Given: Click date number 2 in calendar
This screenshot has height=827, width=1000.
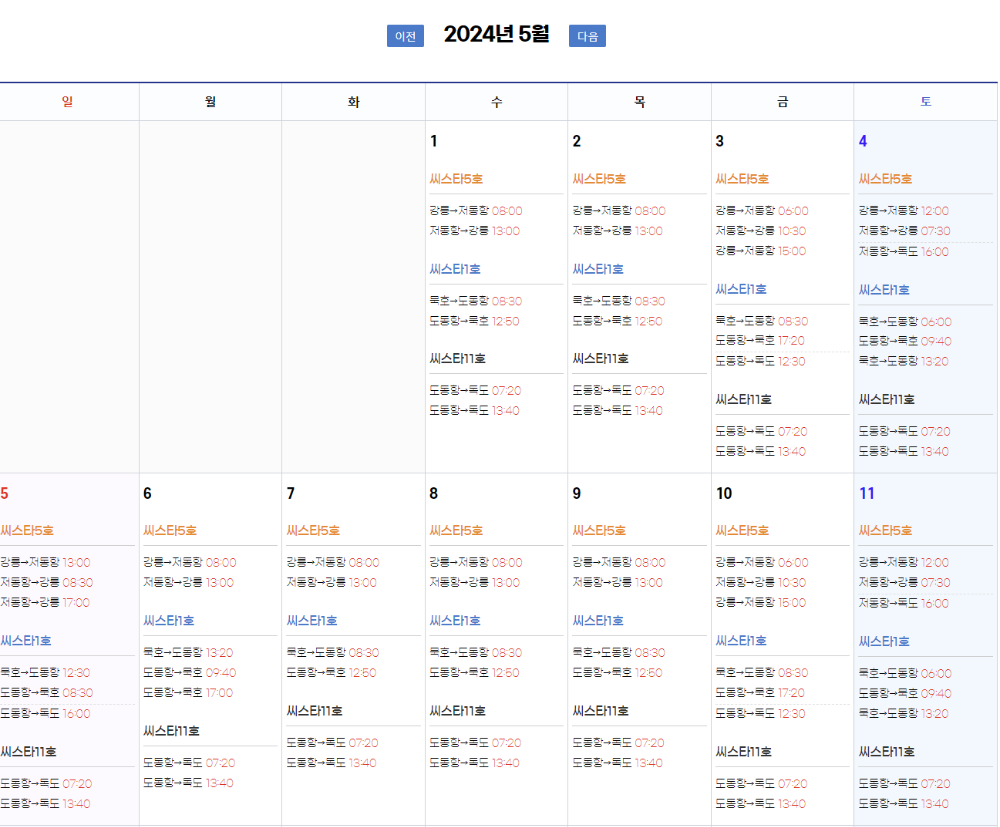Looking at the screenshot, I should tap(577, 141).
